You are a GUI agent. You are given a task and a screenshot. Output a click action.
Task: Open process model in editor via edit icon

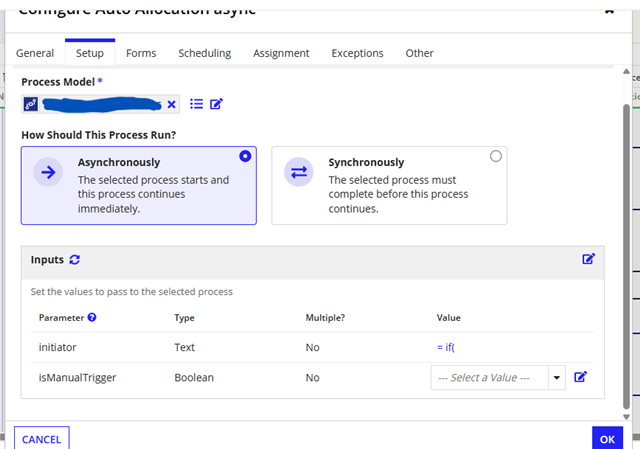point(216,103)
